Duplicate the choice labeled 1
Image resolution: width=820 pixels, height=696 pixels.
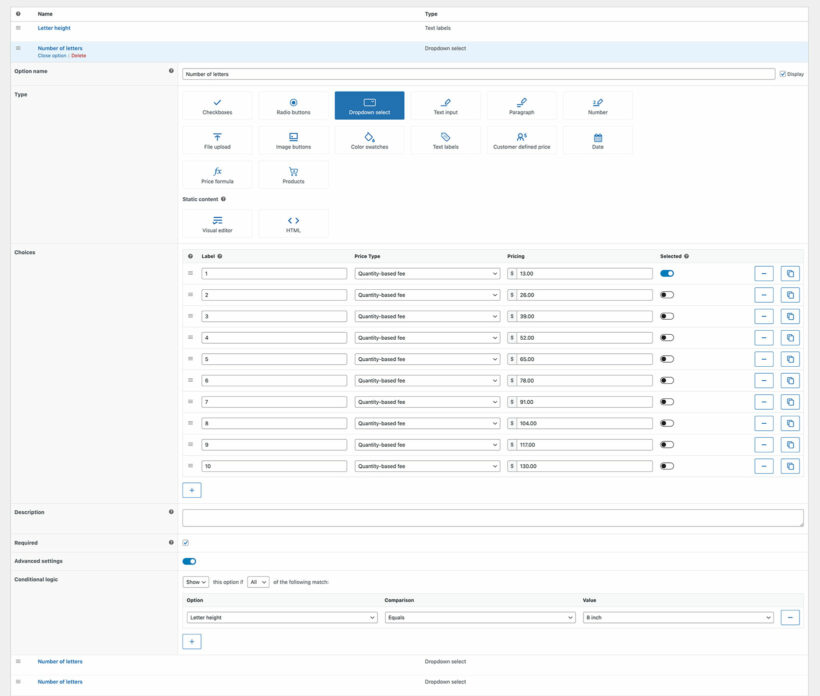point(790,273)
